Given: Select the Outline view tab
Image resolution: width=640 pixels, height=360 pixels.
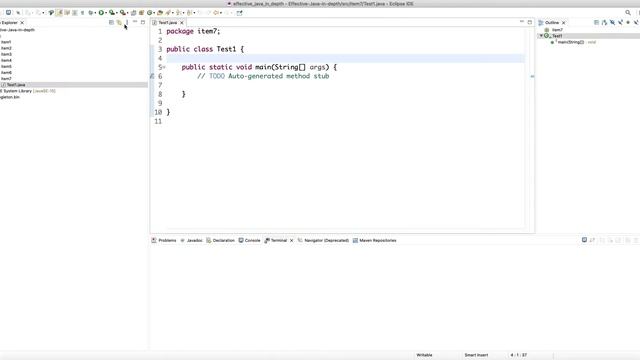Looking at the screenshot, I should (x=551, y=22).
